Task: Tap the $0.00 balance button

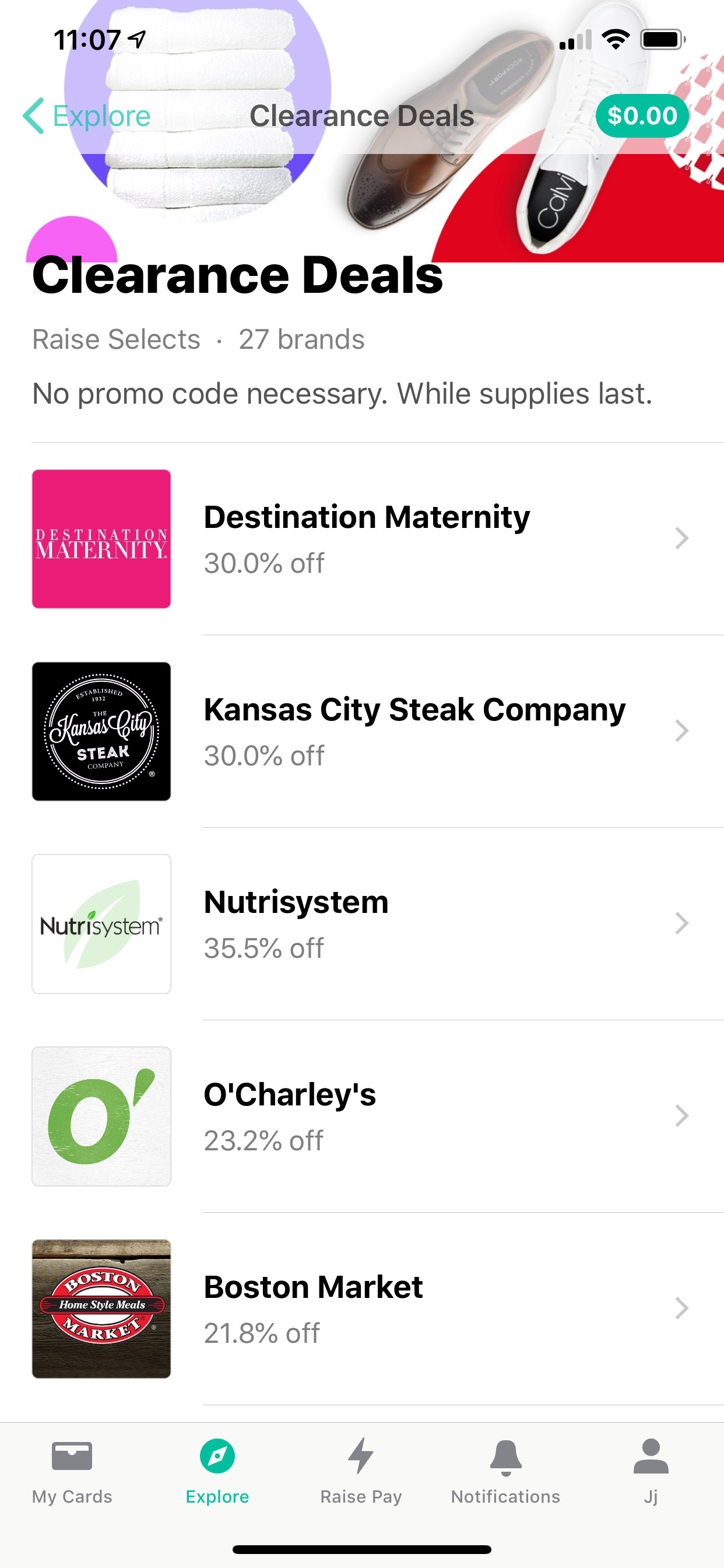Action: (x=642, y=116)
